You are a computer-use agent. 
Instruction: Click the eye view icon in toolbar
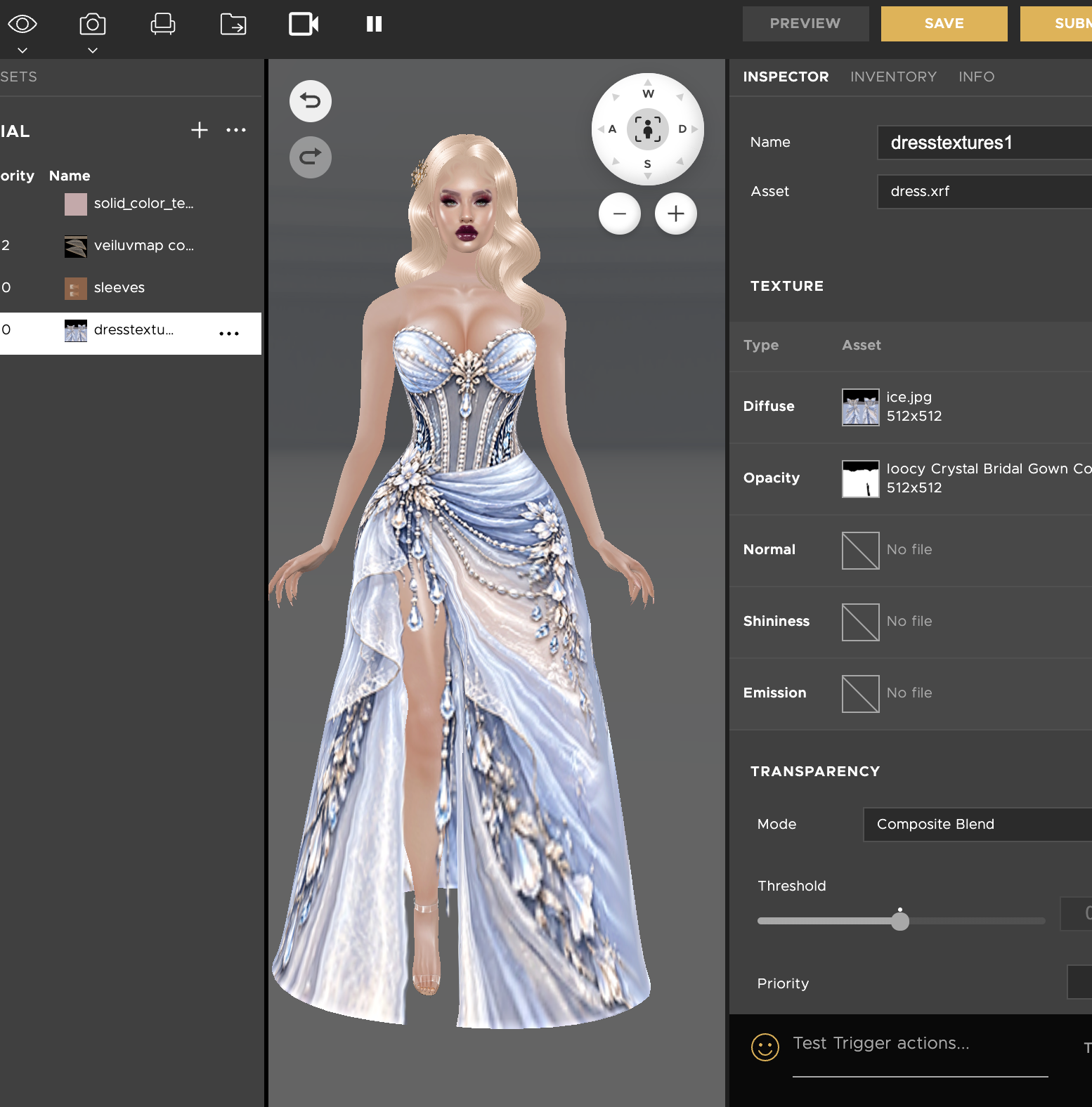(22, 24)
